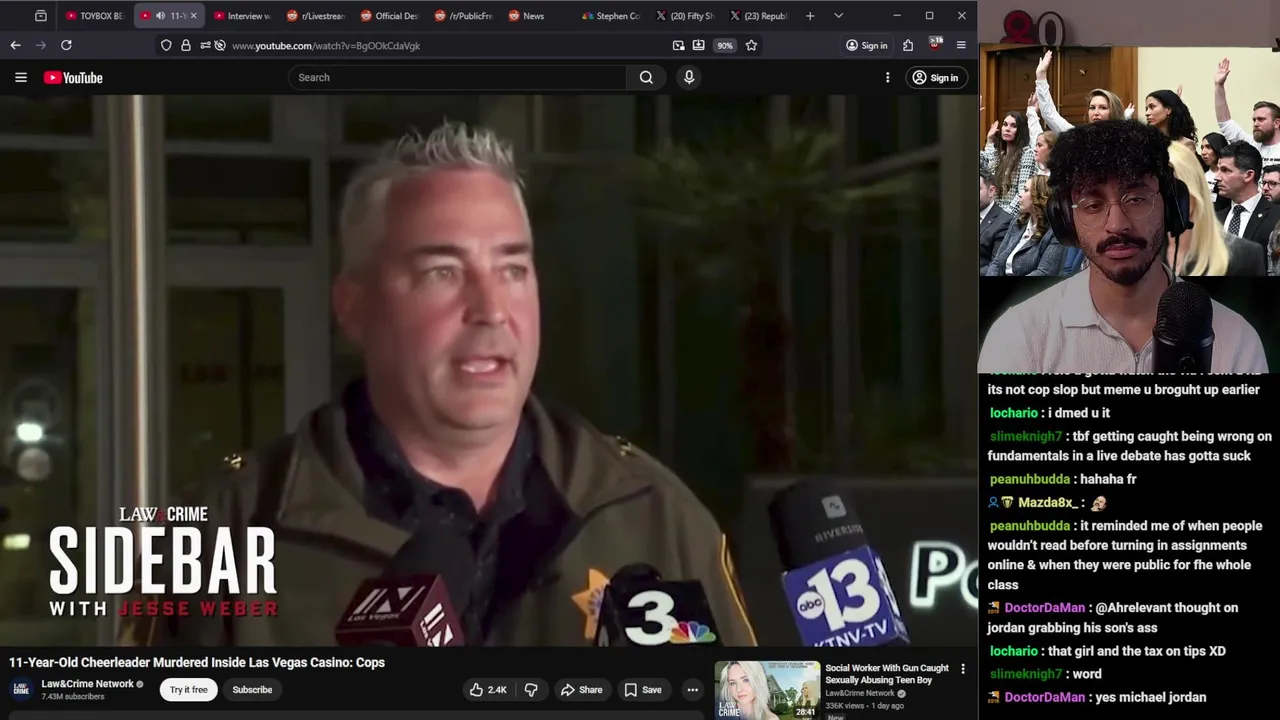Close the currently active YouTube tab
Viewport: 1280px width, 720px height.
(x=193, y=16)
